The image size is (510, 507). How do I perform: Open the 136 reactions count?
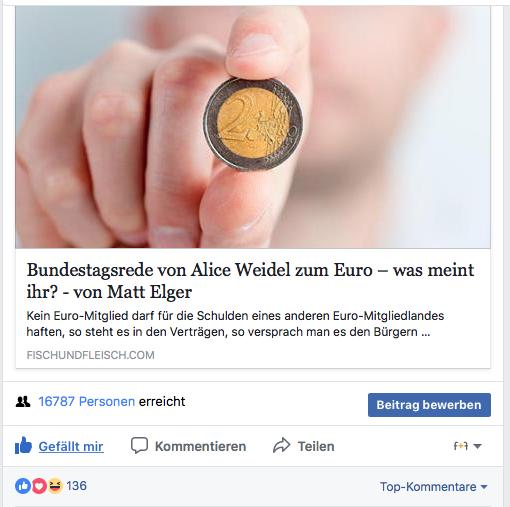(x=76, y=486)
